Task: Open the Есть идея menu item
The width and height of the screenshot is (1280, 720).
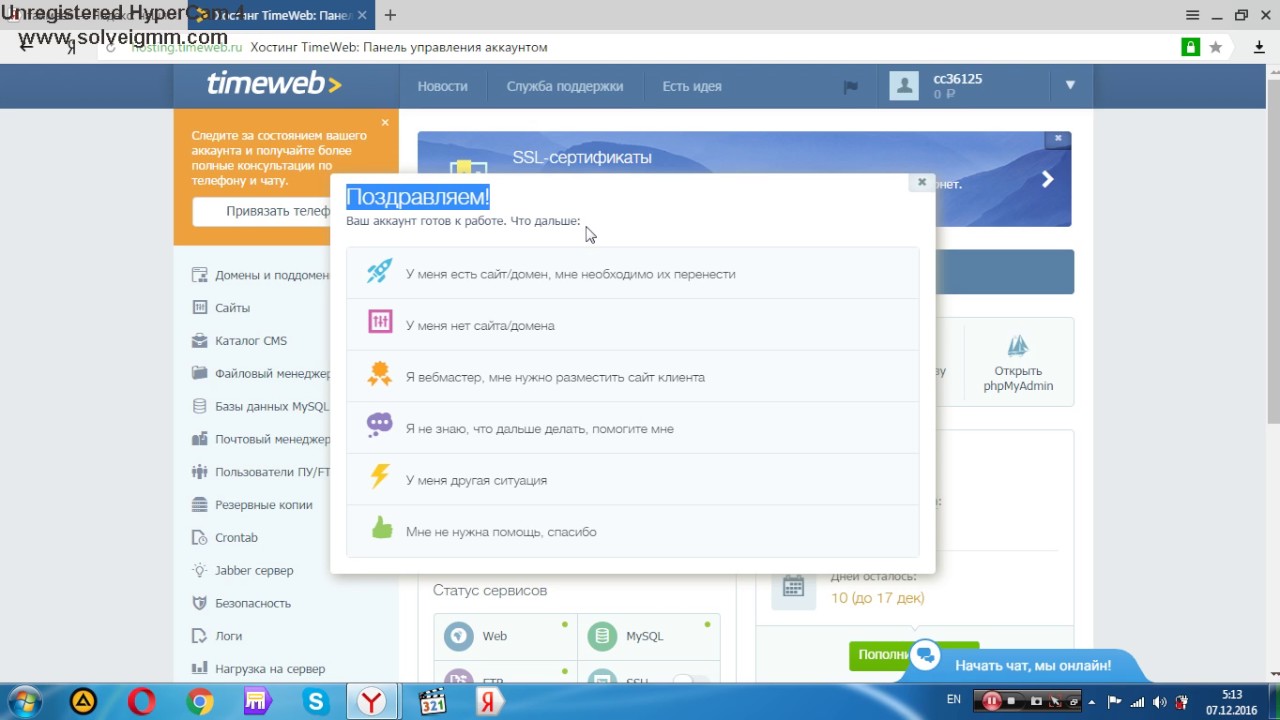Action: click(692, 86)
